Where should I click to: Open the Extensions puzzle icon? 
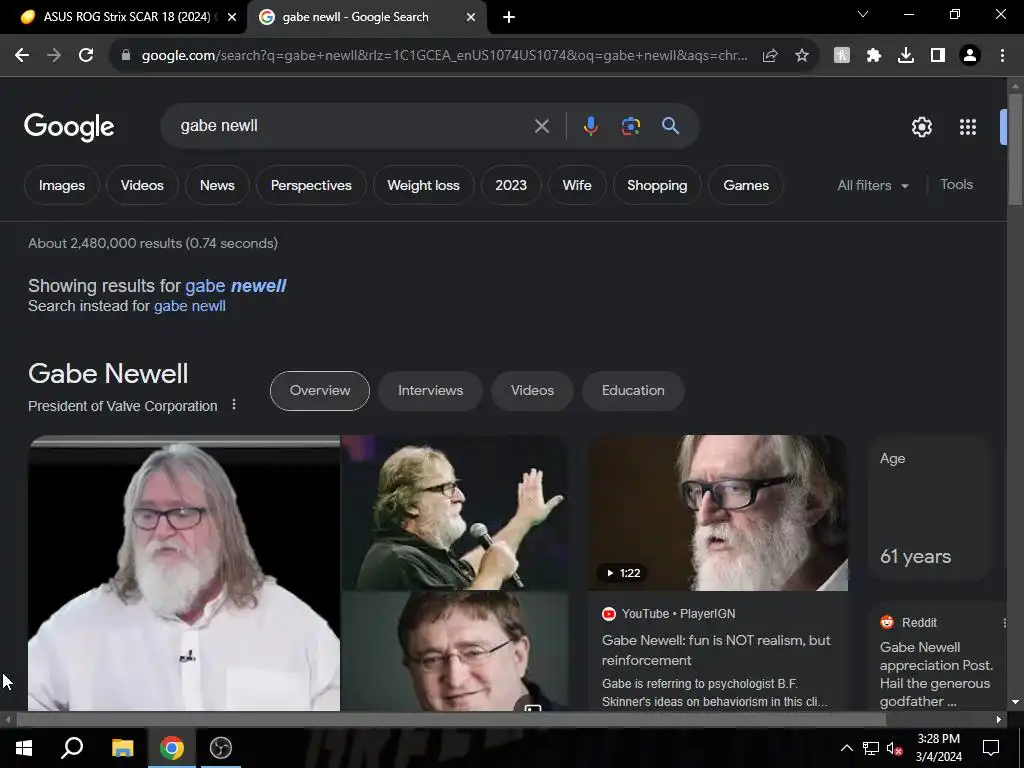pyautogui.click(x=874, y=56)
